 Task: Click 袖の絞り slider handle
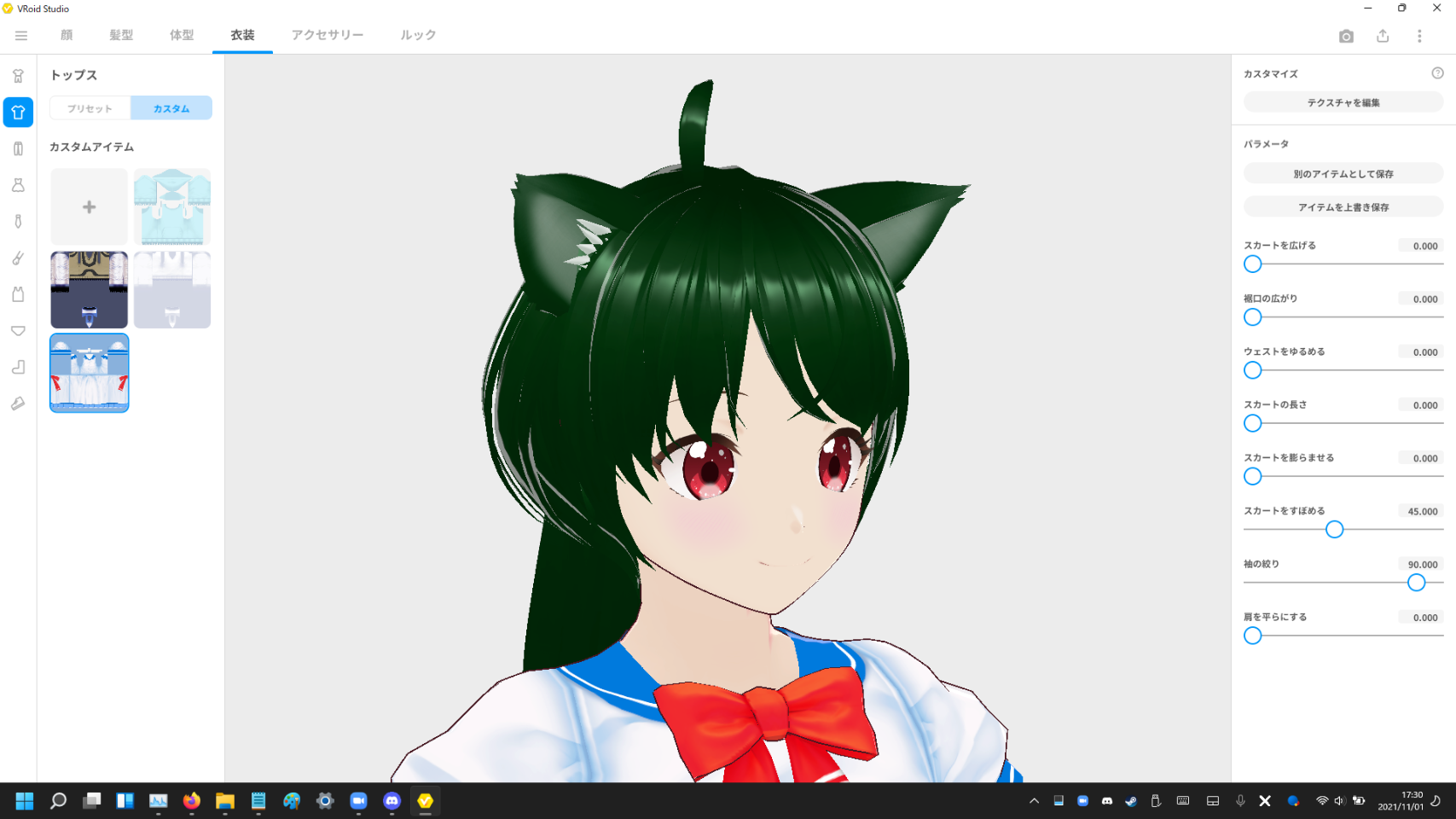1416,583
